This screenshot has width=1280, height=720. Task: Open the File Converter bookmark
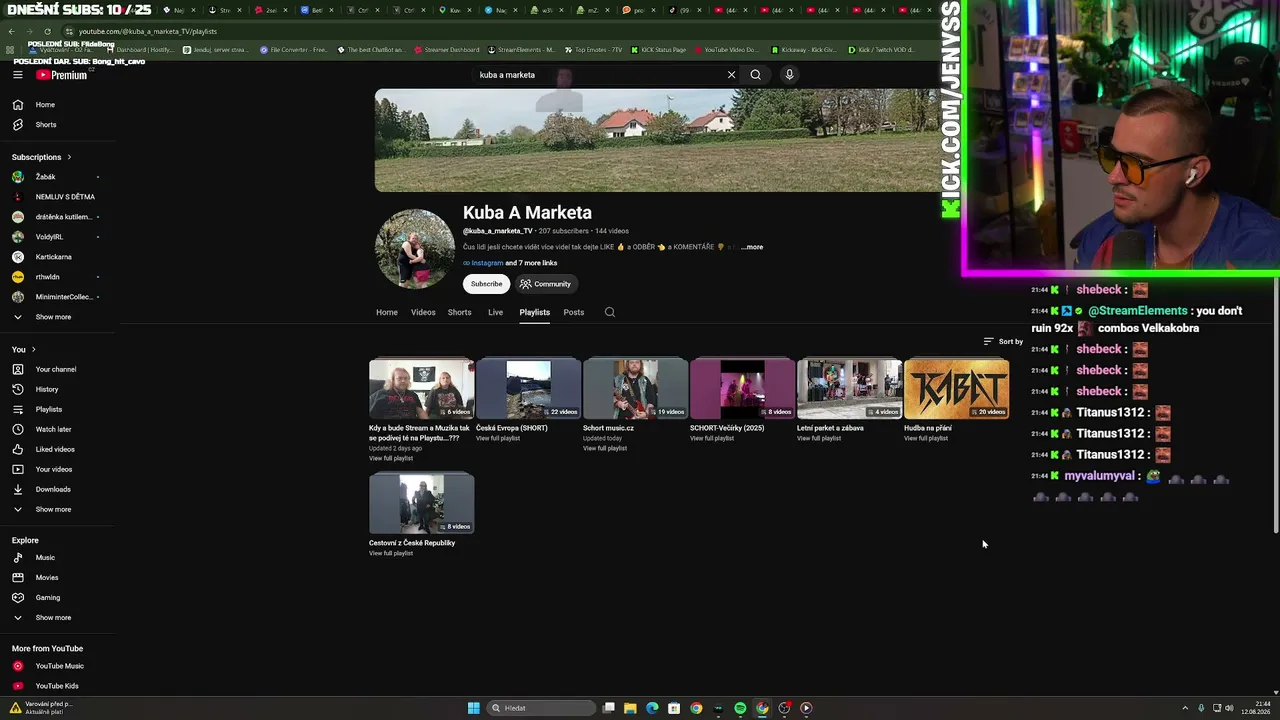(293, 49)
